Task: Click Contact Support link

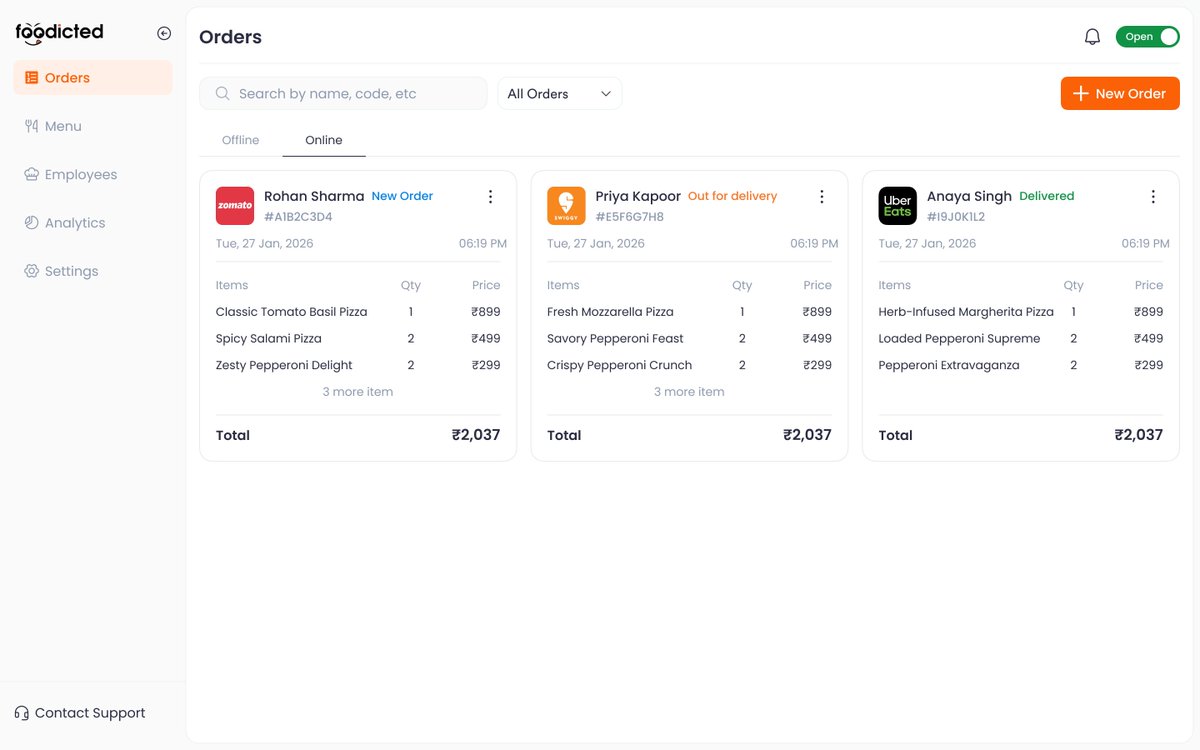Action: click(x=80, y=713)
